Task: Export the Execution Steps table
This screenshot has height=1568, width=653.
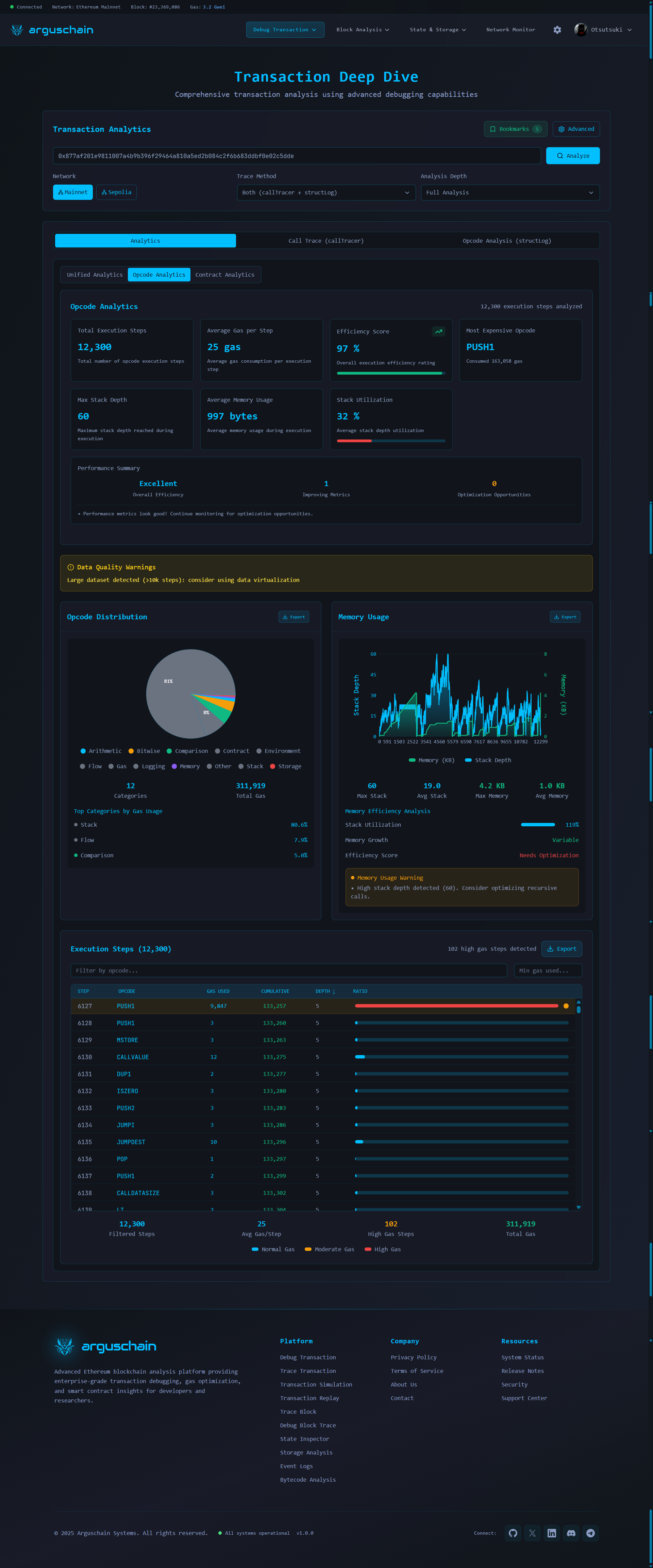Action: pyautogui.click(x=561, y=949)
